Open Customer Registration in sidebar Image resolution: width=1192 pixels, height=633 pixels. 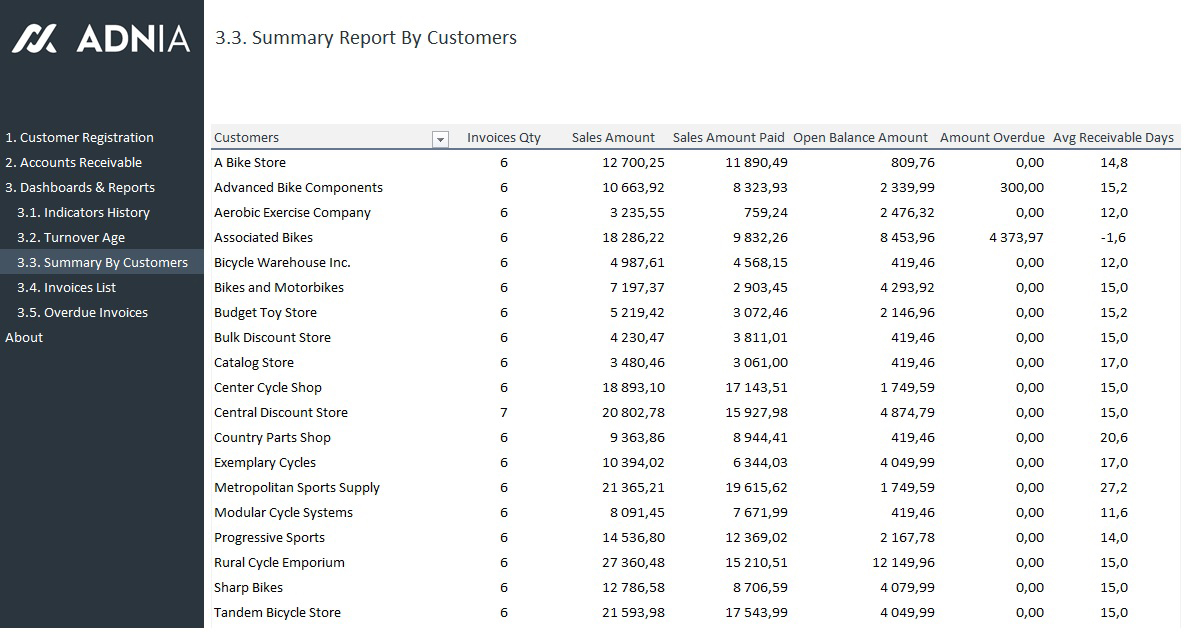(x=80, y=138)
